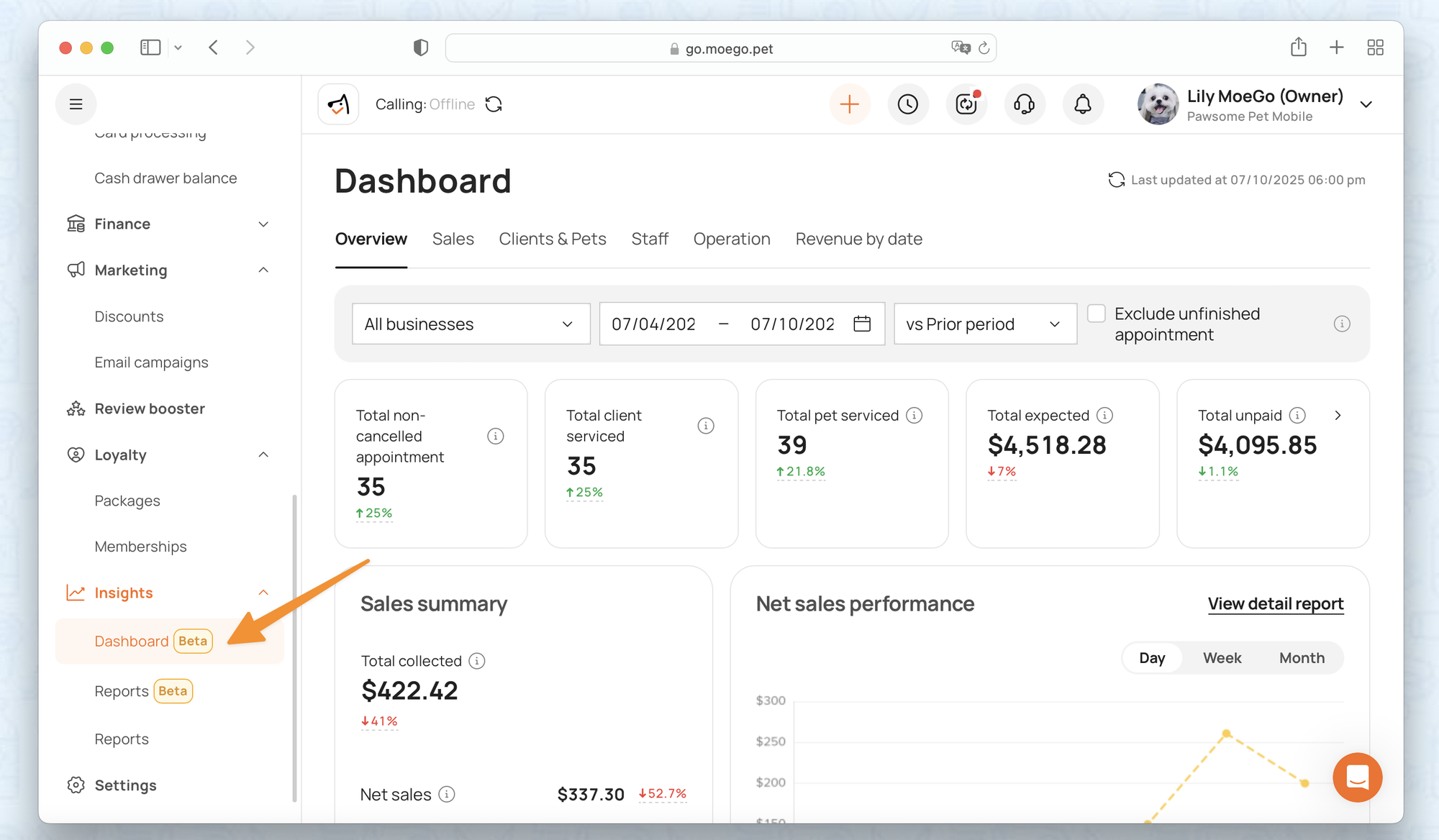Click the pet face icon with red dot
Viewport: 1439px width, 840px height.
(x=966, y=104)
